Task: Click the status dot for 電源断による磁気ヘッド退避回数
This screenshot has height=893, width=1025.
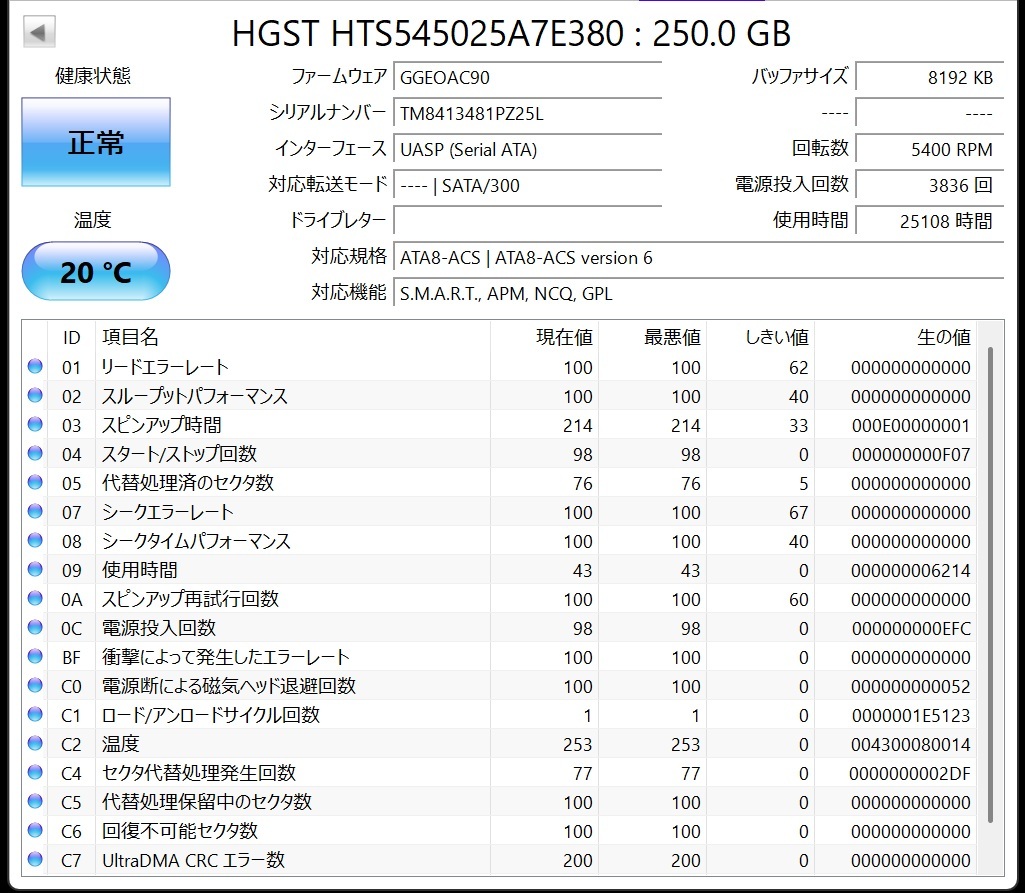Action: point(35,685)
